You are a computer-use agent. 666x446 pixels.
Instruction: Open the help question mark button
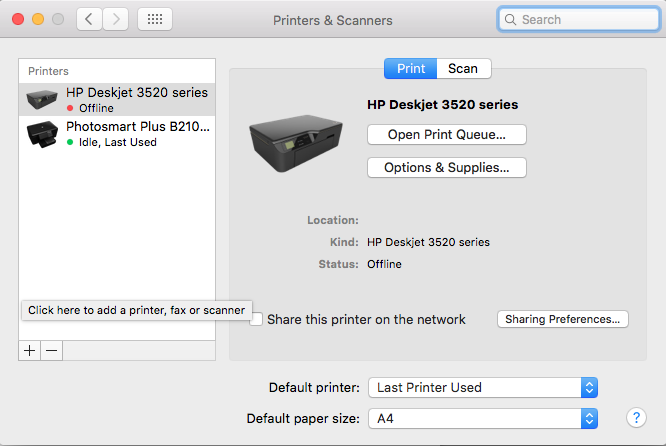click(x=635, y=417)
